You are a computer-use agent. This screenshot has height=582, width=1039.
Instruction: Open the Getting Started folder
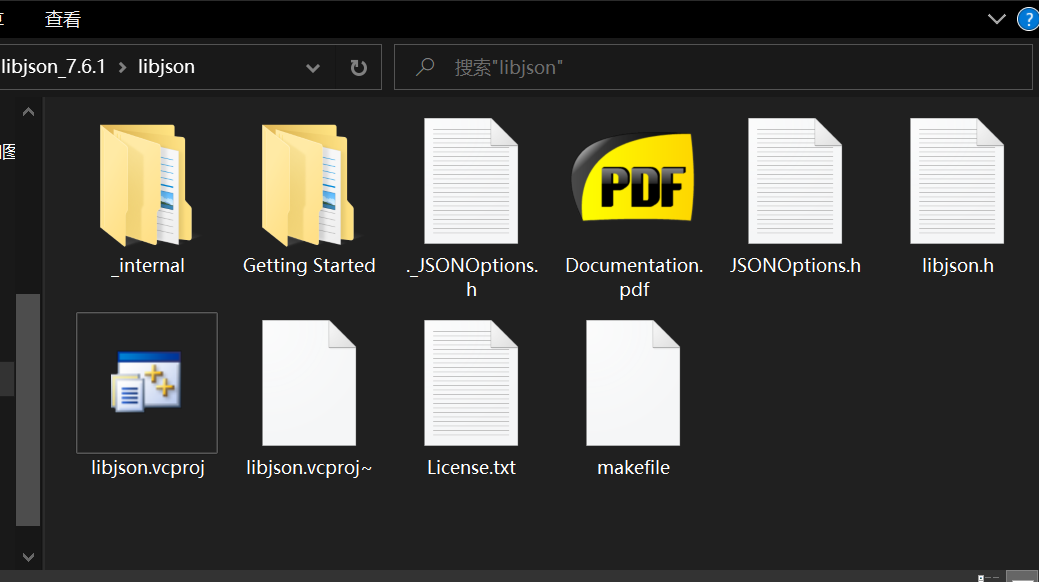click(x=308, y=187)
